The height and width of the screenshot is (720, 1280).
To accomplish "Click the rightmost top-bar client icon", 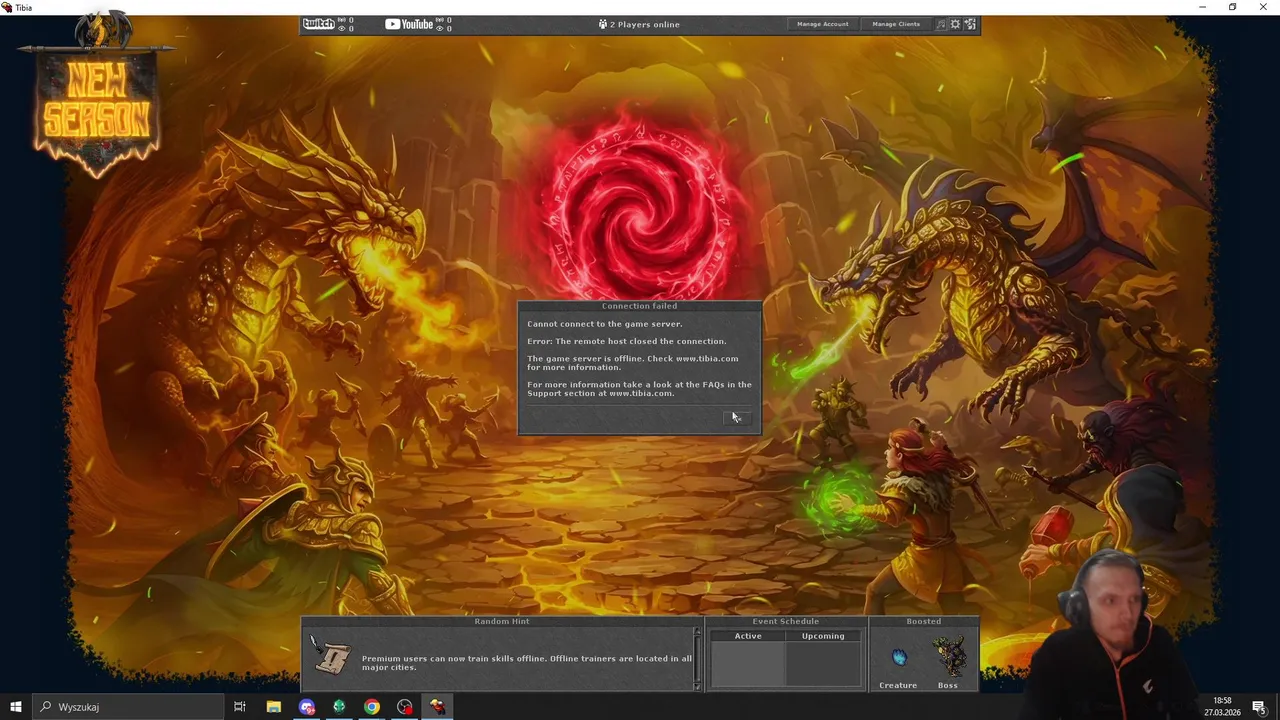I will pyautogui.click(x=970, y=24).
